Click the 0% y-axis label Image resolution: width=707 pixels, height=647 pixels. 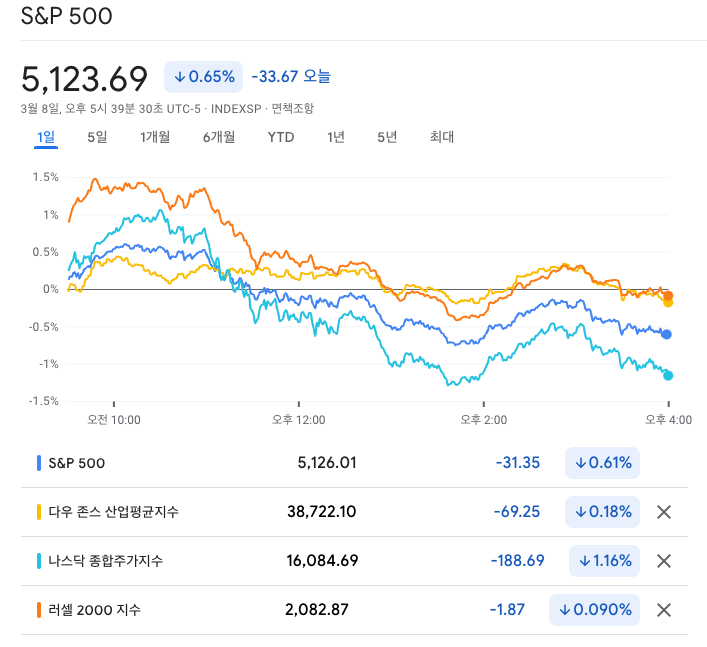[x=50, y=289]
